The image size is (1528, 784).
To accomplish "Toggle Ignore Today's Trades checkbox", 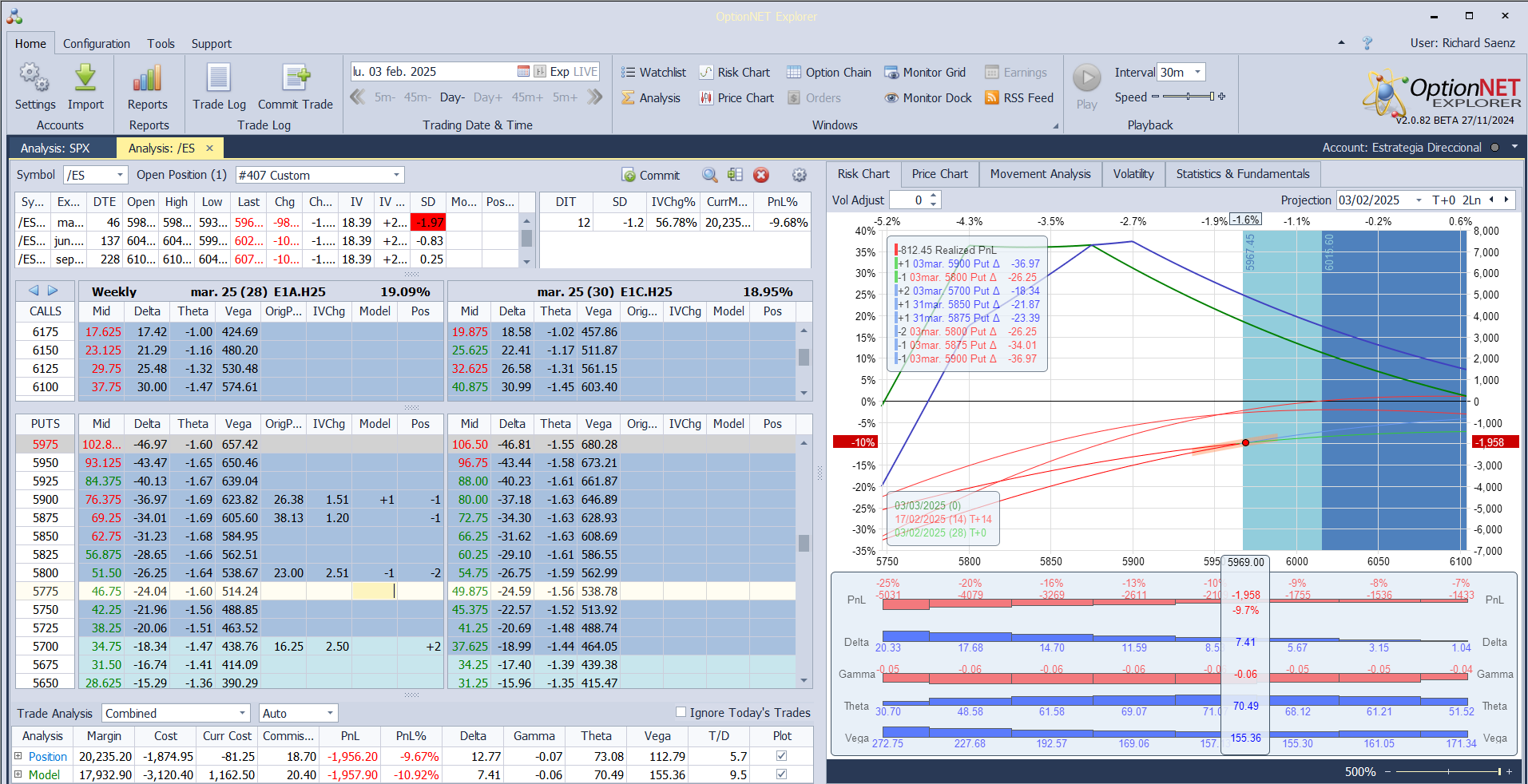I will pos(681,712).
